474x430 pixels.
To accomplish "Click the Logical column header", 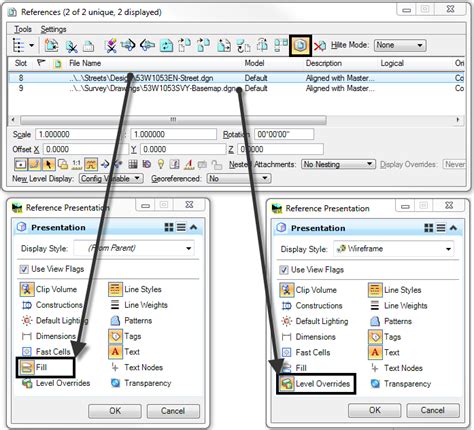I will [392, 63].
